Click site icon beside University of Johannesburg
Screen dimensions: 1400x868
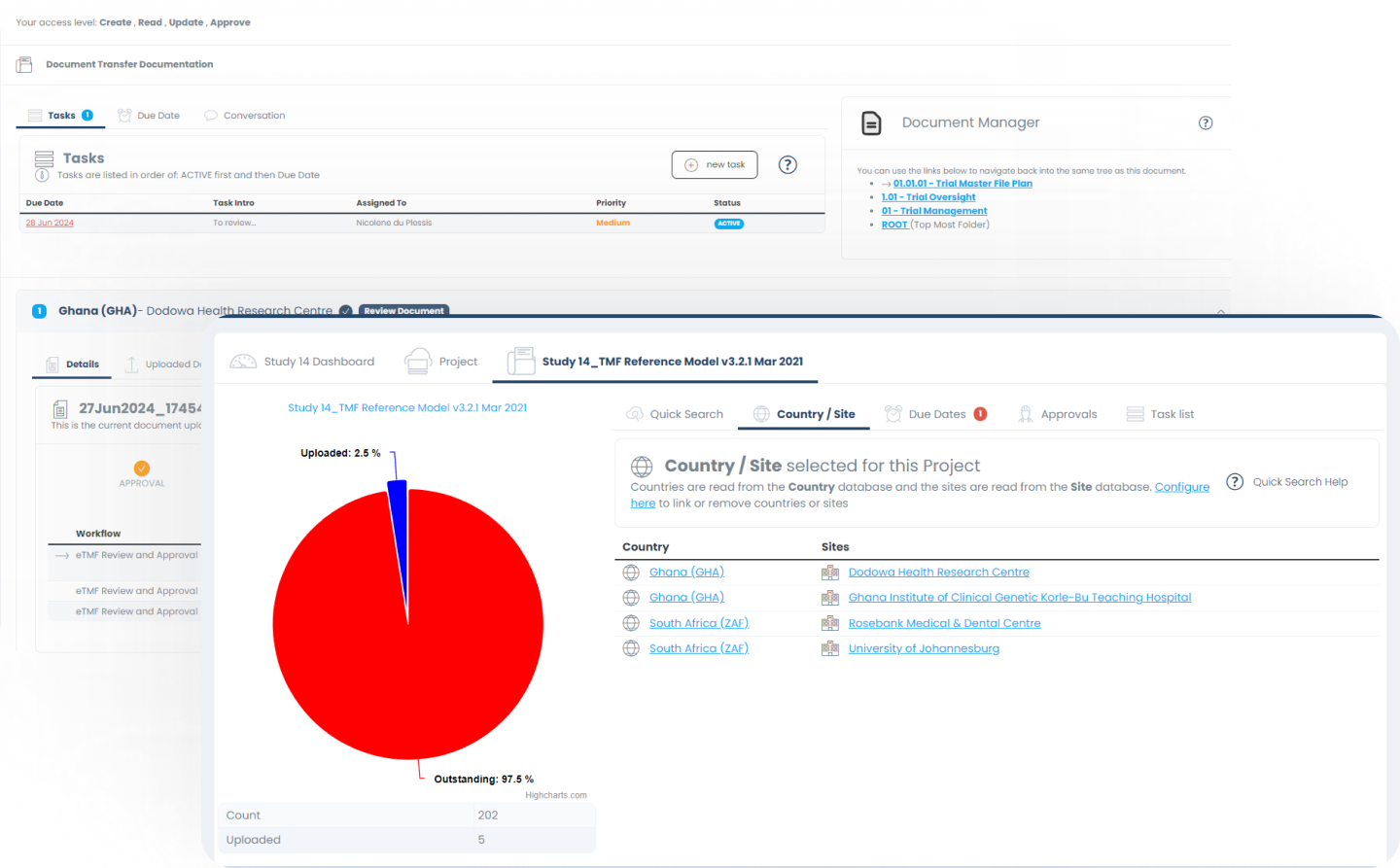tap(830, 648)
